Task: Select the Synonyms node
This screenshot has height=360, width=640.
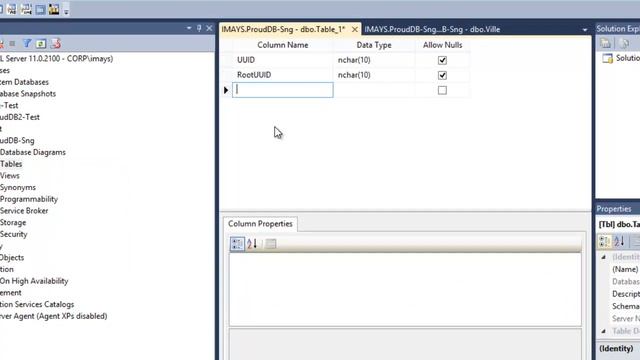Action: click(18, 187)
